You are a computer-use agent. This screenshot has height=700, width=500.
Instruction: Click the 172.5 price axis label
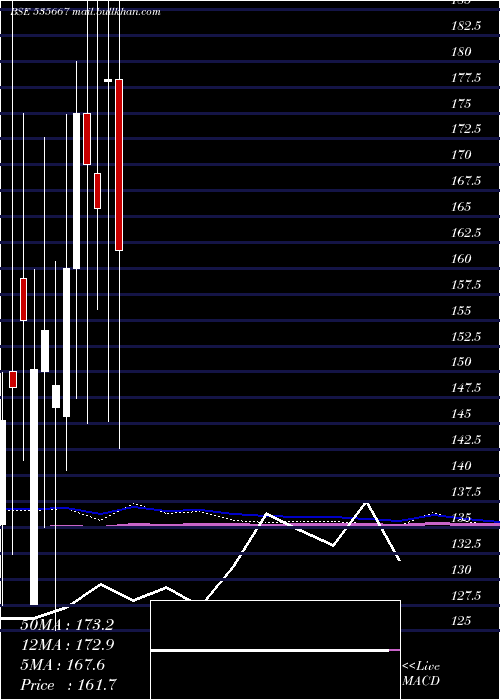[466, 129]
